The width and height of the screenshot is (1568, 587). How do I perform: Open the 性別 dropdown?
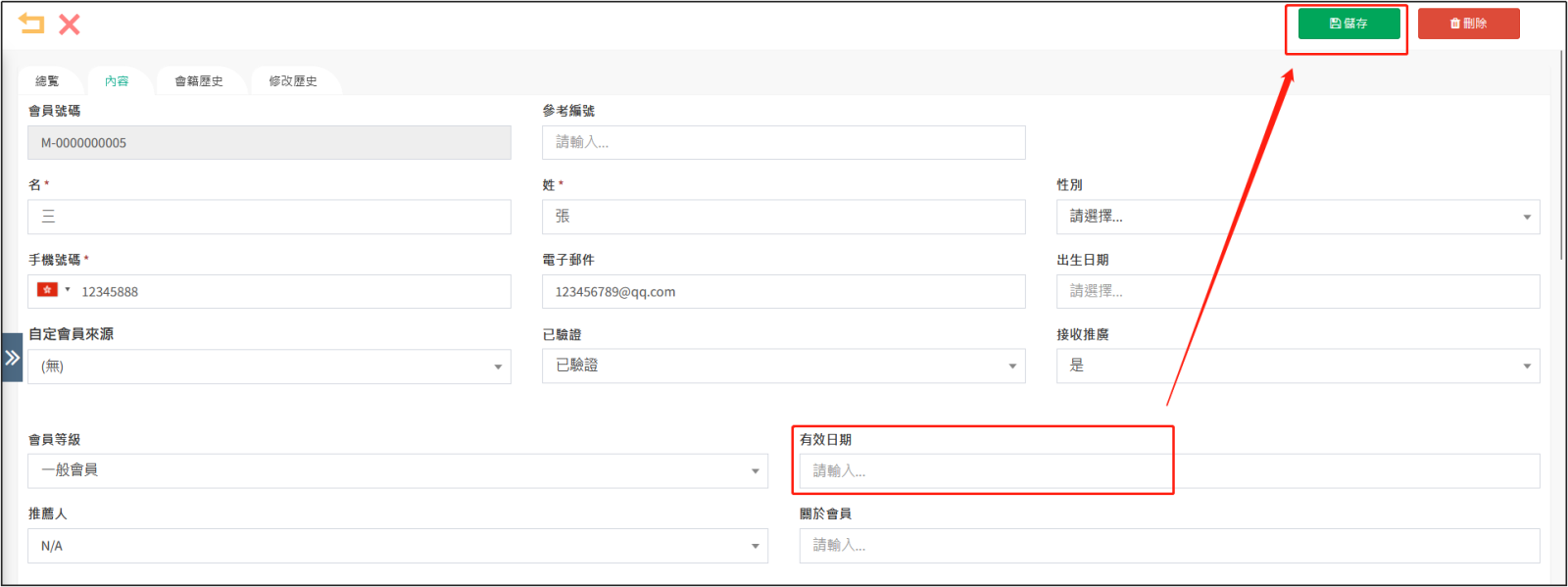pos(1298,217)
